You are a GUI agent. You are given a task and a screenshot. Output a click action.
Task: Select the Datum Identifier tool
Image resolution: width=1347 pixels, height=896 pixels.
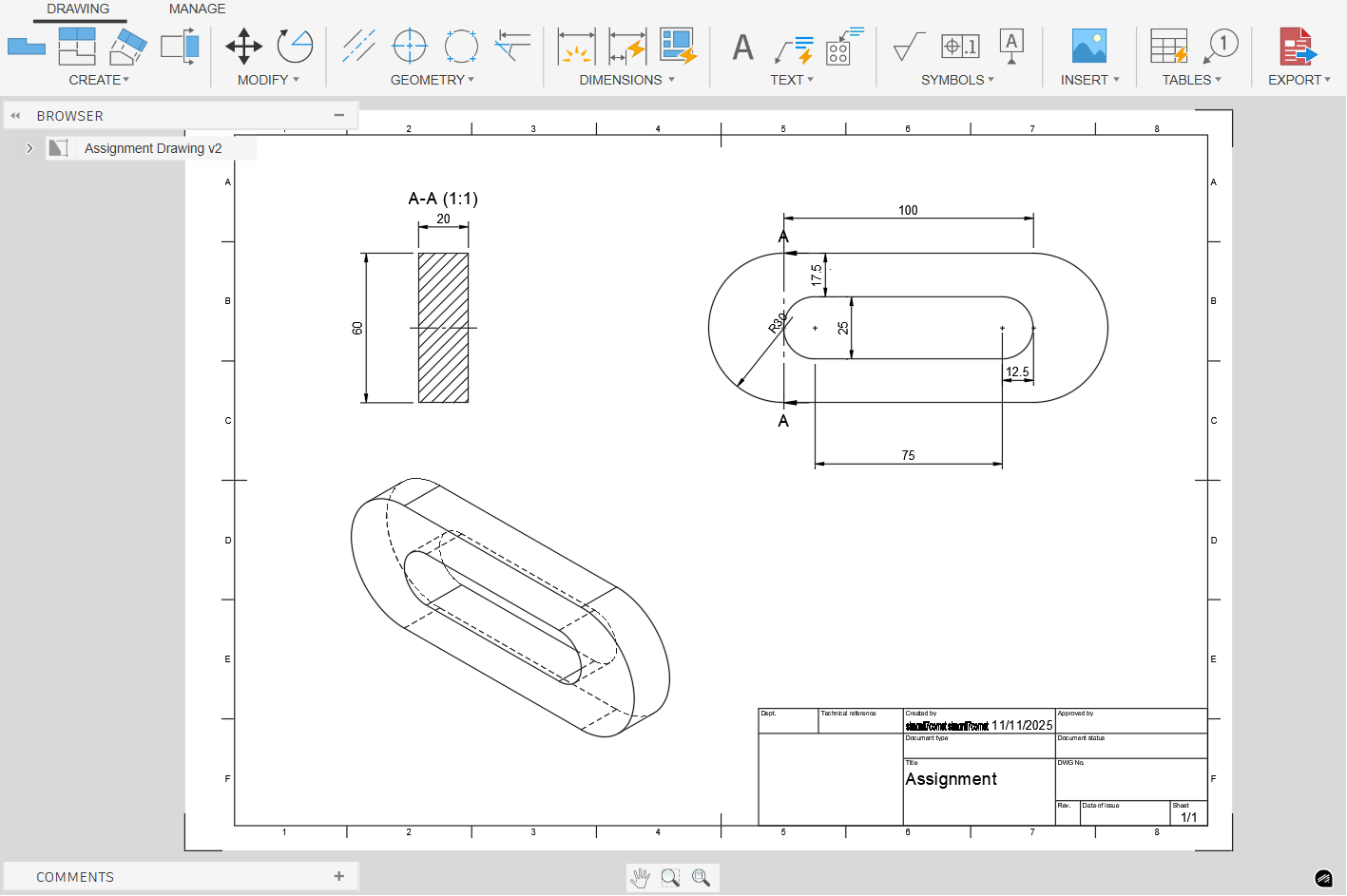[1011, 46]
